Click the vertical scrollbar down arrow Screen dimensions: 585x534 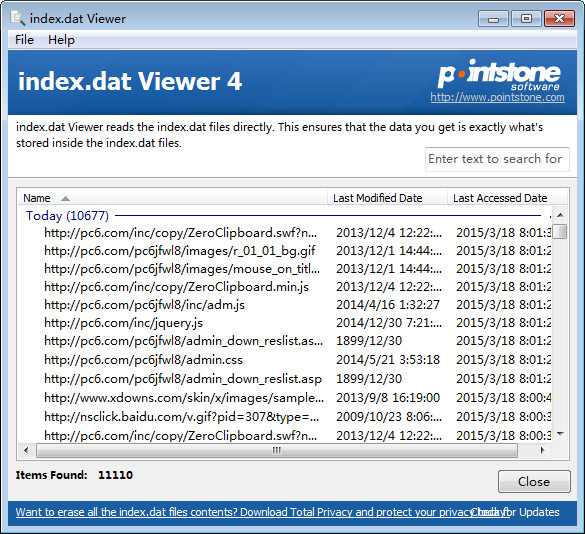pos(560,434)
